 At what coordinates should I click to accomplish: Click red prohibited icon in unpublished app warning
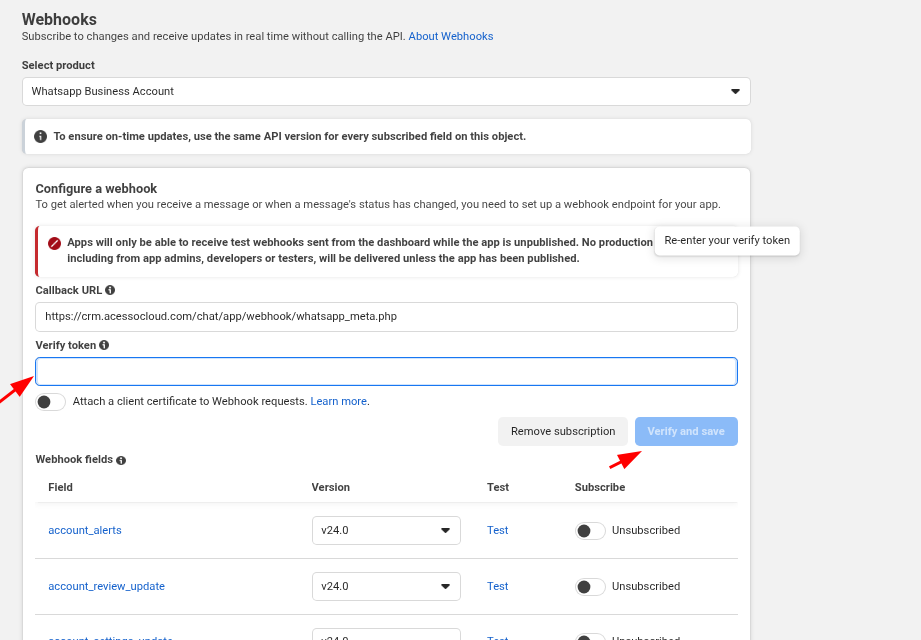54,243
